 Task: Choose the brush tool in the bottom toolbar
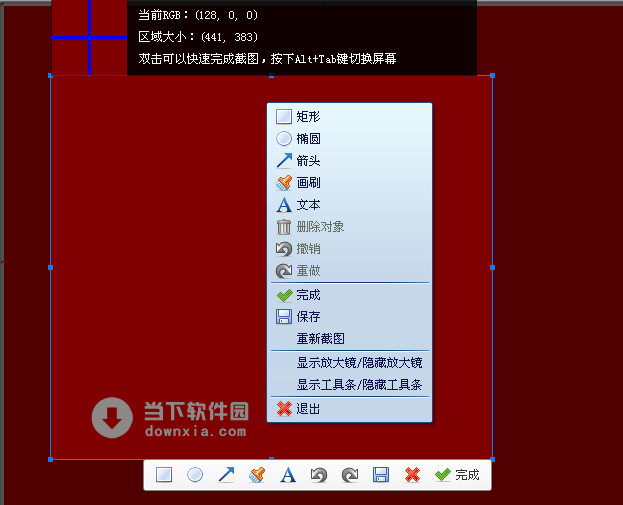(x=257, y=475)
